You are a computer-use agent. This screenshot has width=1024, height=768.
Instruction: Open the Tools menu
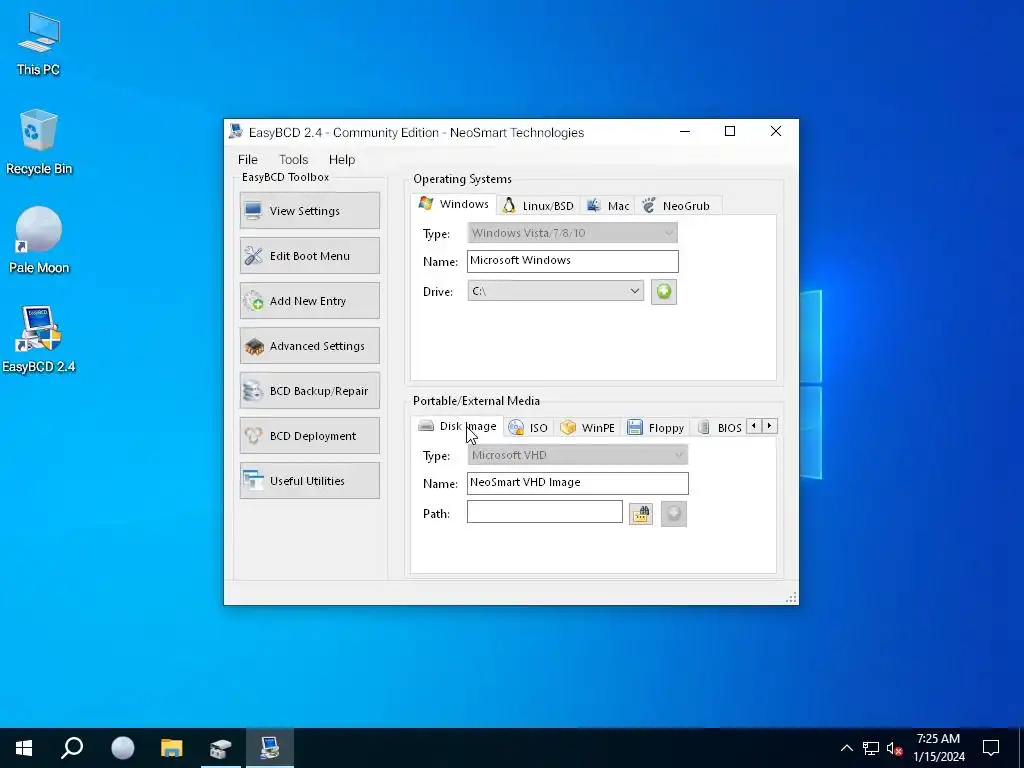(x=293, y=159)
